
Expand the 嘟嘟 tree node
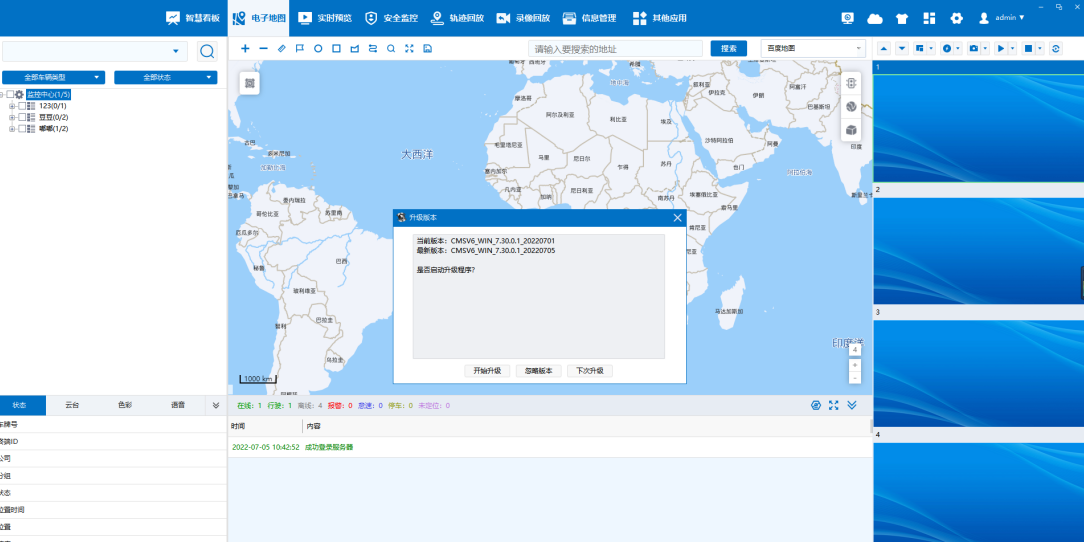12,128
